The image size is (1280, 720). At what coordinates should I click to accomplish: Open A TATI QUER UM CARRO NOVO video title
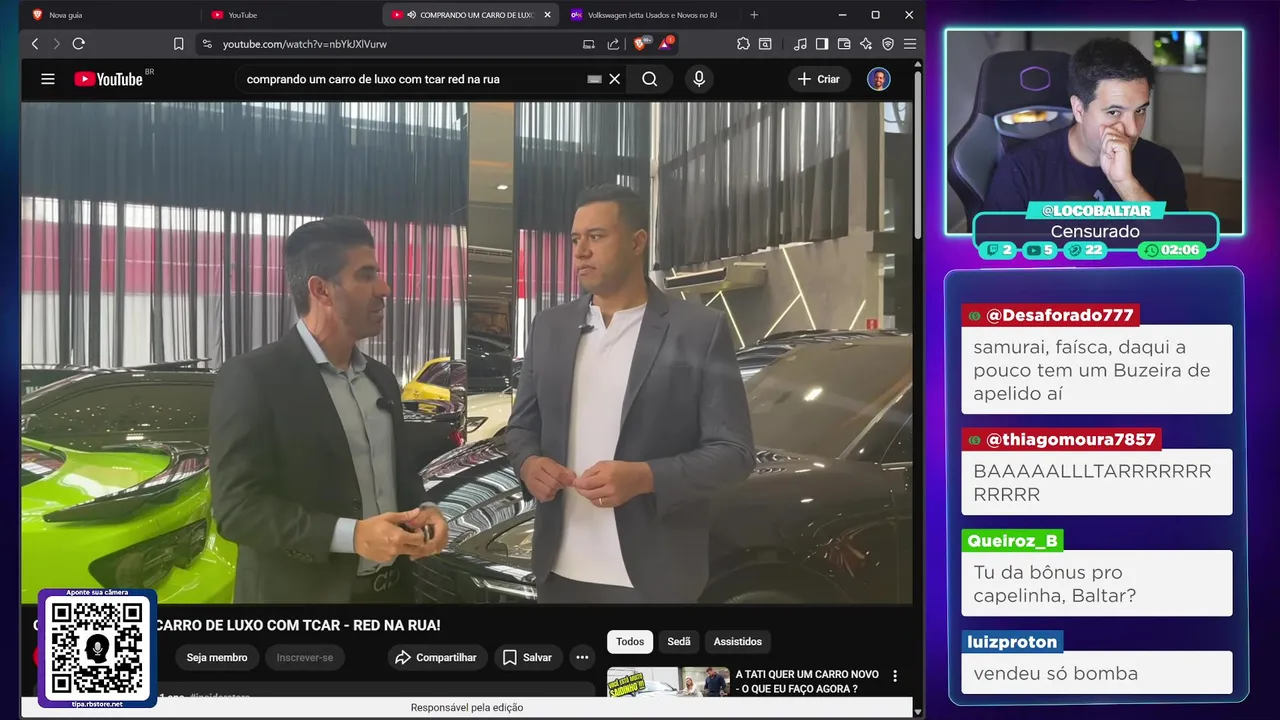tap(807, 681)
